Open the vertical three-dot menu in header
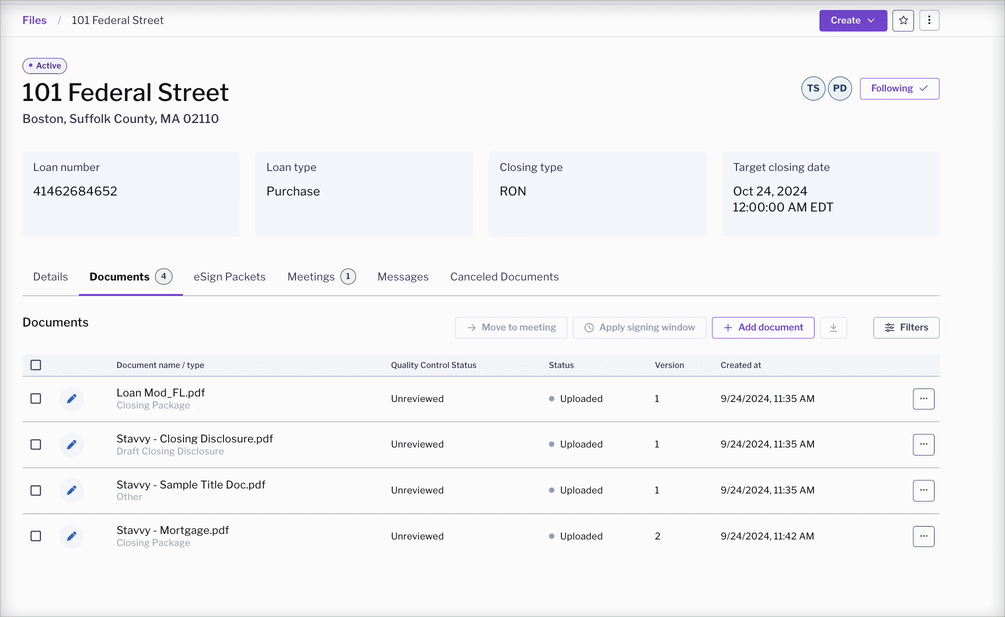 [x=929, y=21]
